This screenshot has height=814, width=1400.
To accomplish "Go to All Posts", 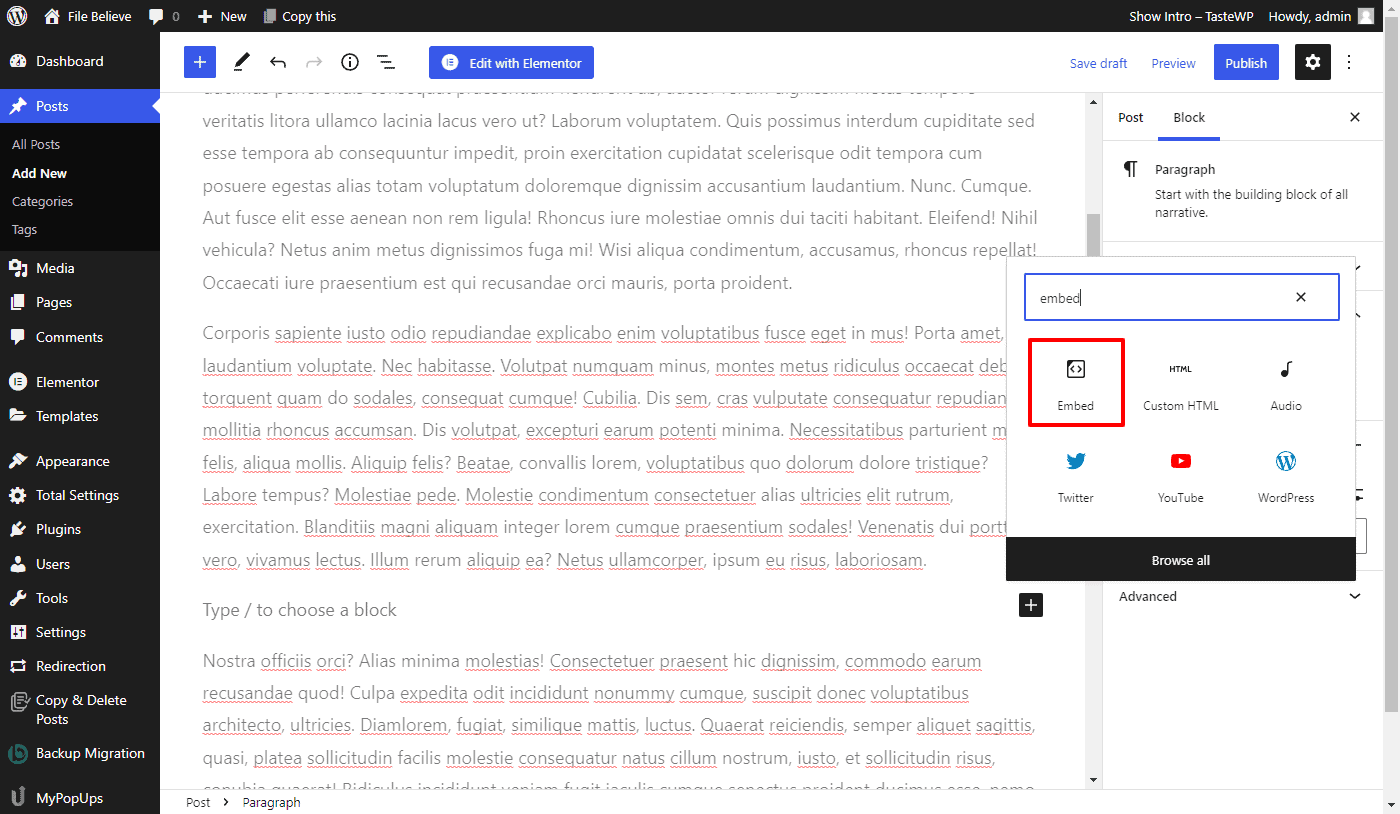I will click(x=36, y=145).
